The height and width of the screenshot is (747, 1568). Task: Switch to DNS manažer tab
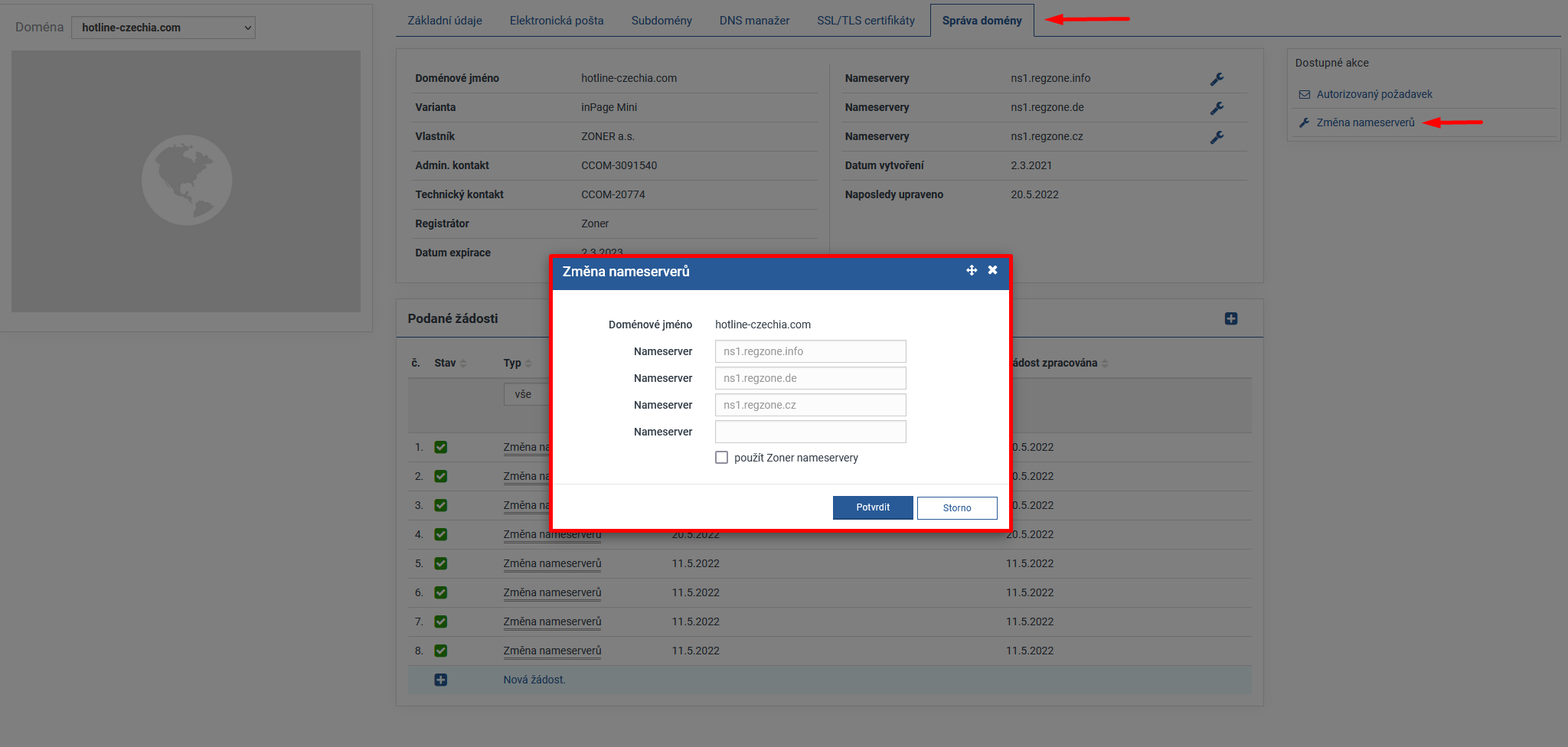tap(754, 21)
